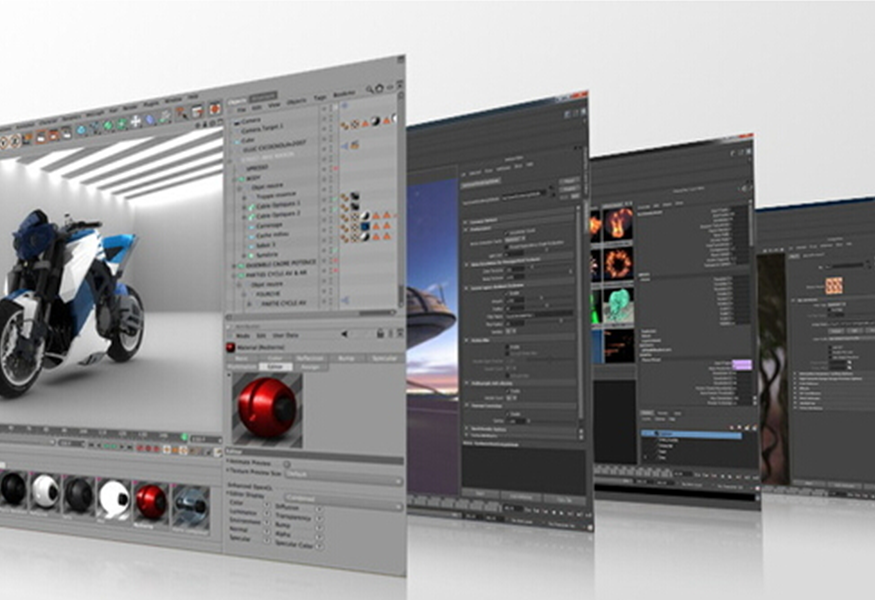The height and width of the screenshot is (600, 875).
Task: Click the magnifier search icon in Object Manager
Action: point(369,89)
